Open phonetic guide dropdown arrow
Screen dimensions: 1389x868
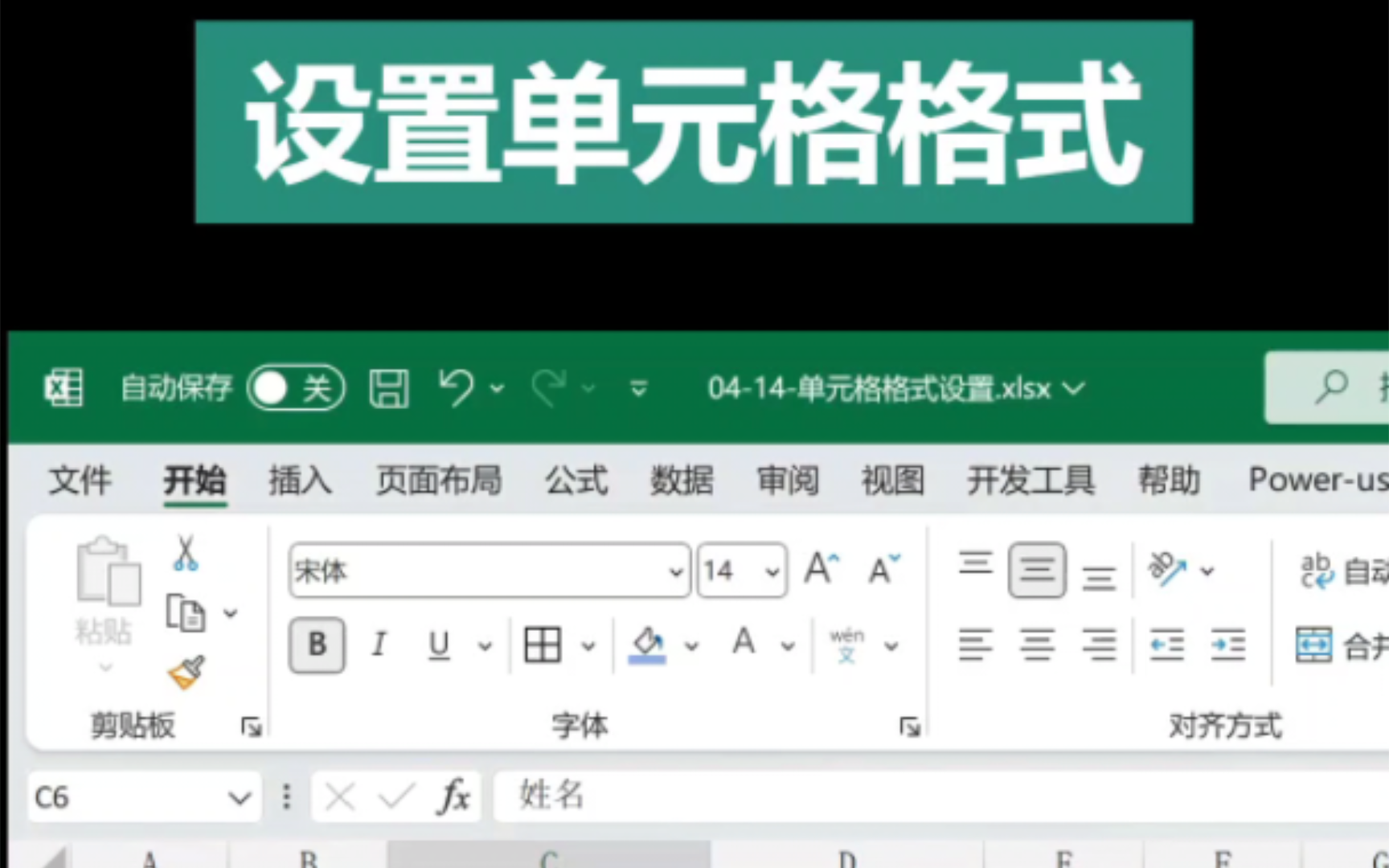[891, 646]
